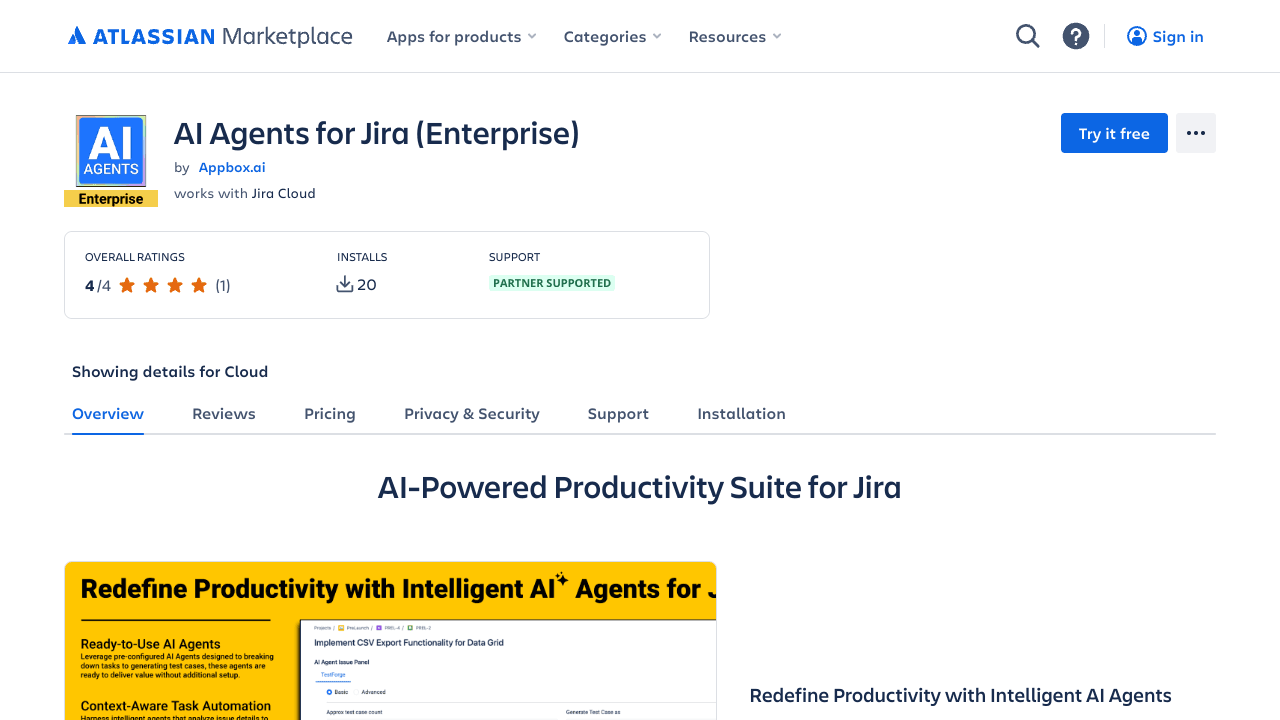Screen dimensions: 1280x720
Task: Open the more actions ellipsis button
Action: click(1196, 133)
